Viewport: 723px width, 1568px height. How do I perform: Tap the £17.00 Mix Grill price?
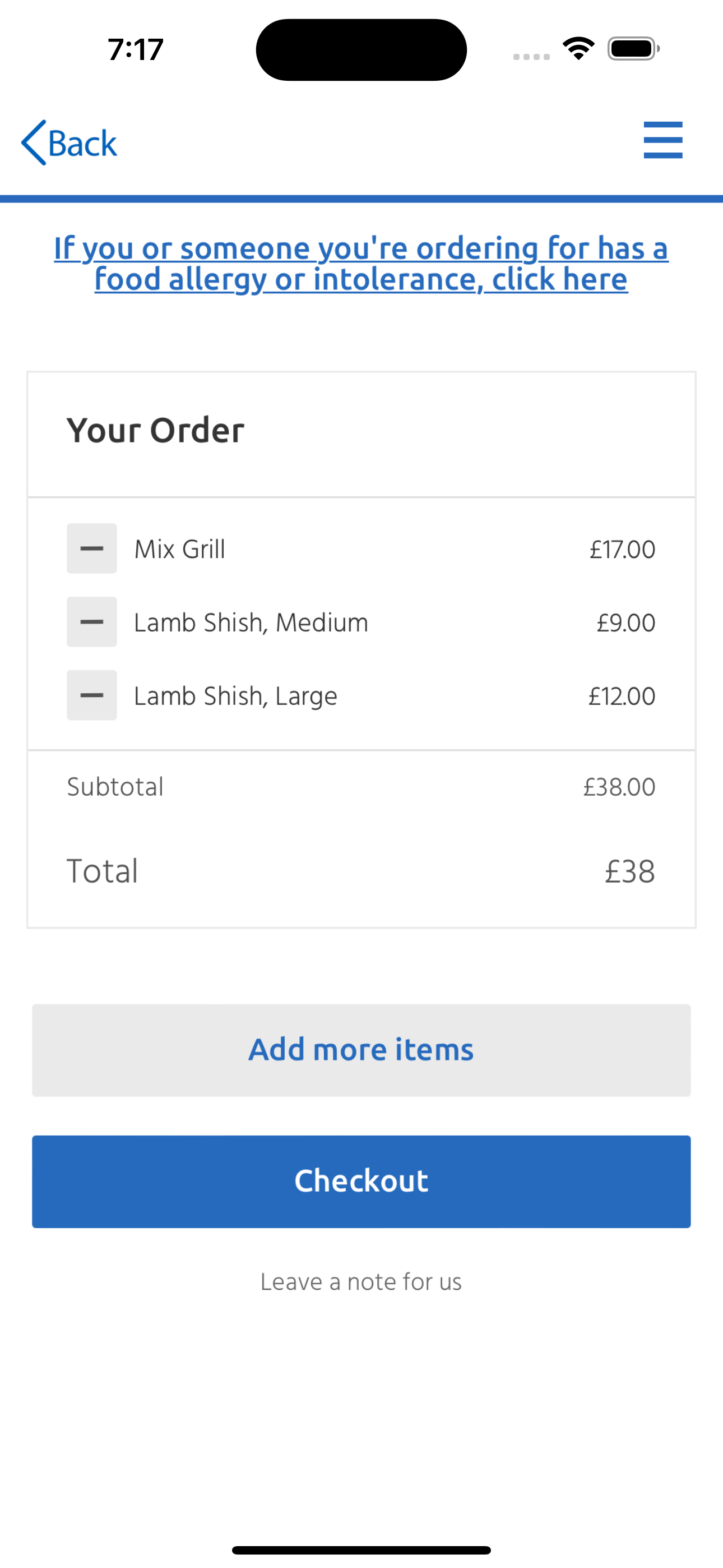click(x=622, y=550)
